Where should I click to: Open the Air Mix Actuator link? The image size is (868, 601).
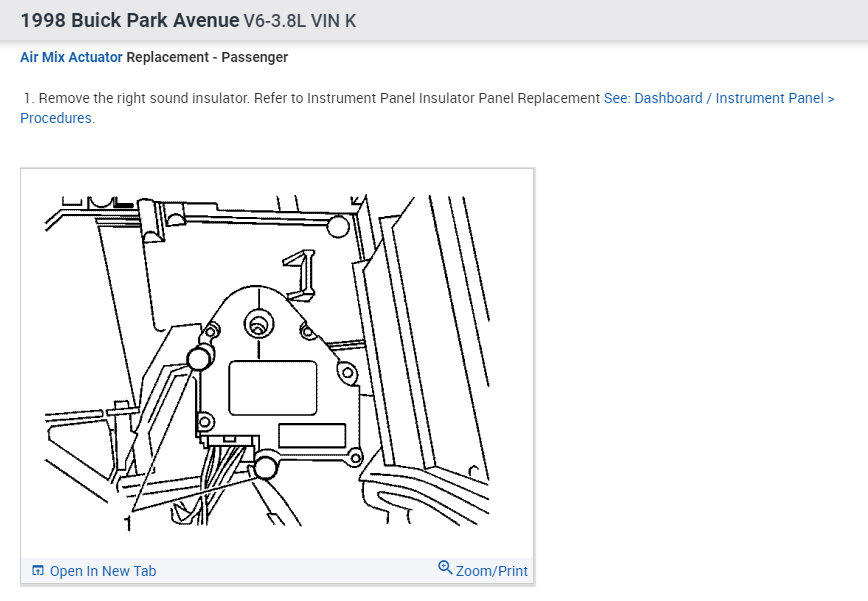point(71,57)
